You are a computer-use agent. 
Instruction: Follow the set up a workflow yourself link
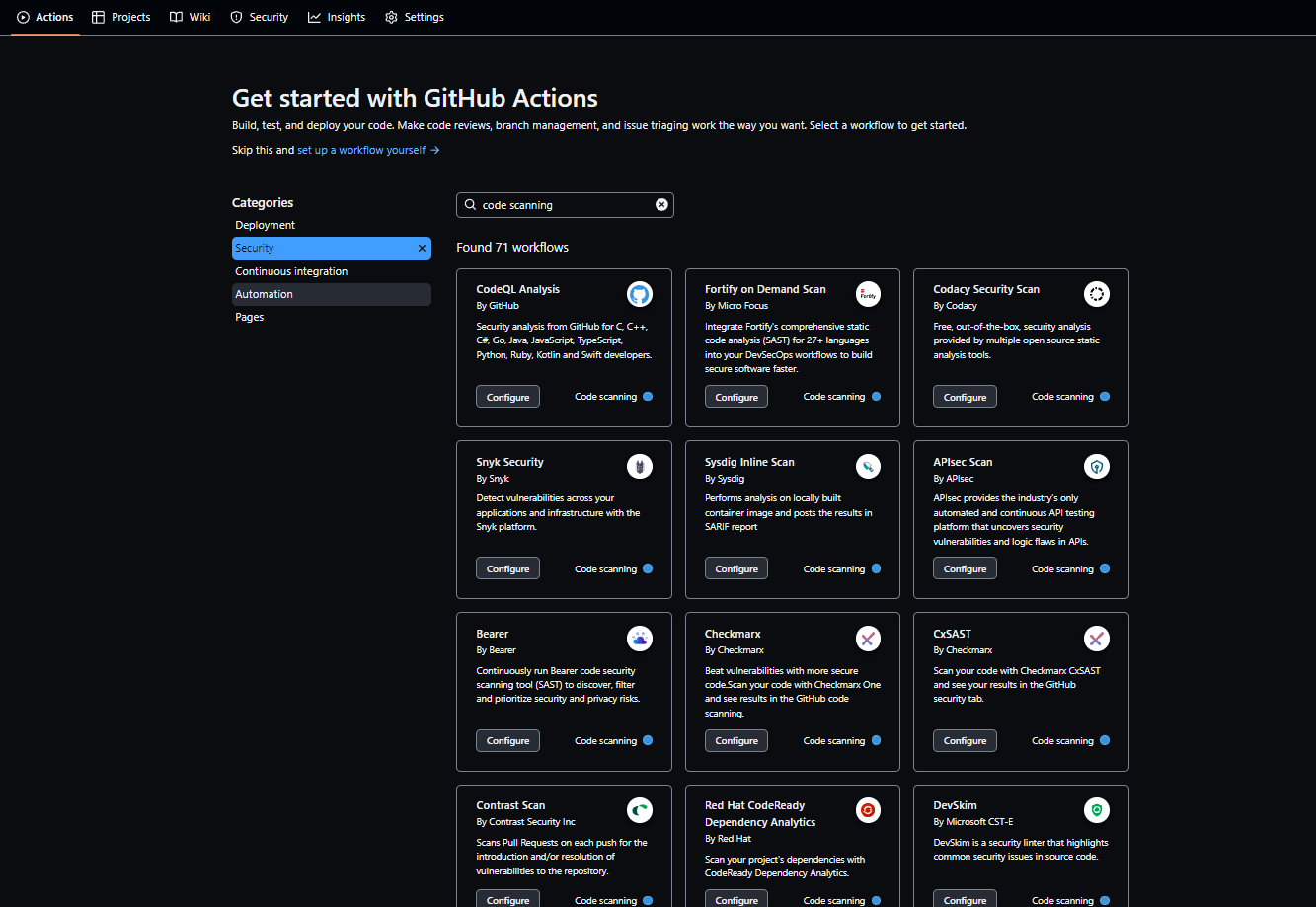click(367, 150)
